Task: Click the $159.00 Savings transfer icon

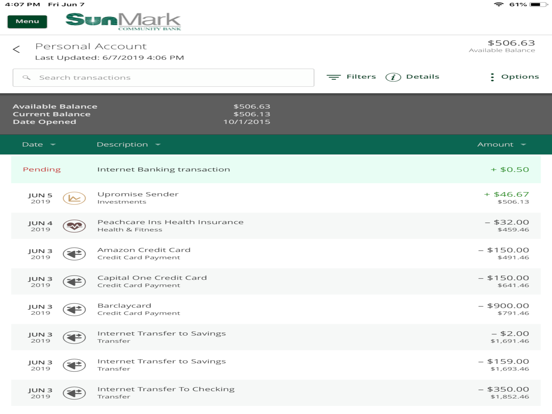Action: [74, 365]
